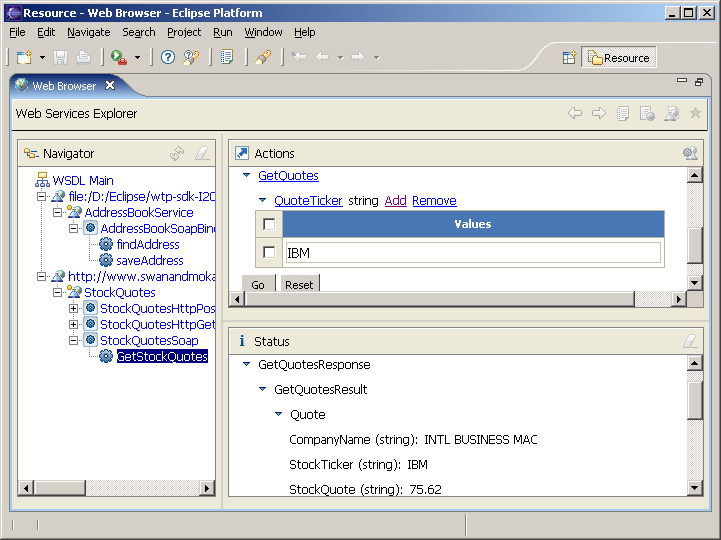Click Web Services Explorer Forward arrow

click(x=599, y=113)
